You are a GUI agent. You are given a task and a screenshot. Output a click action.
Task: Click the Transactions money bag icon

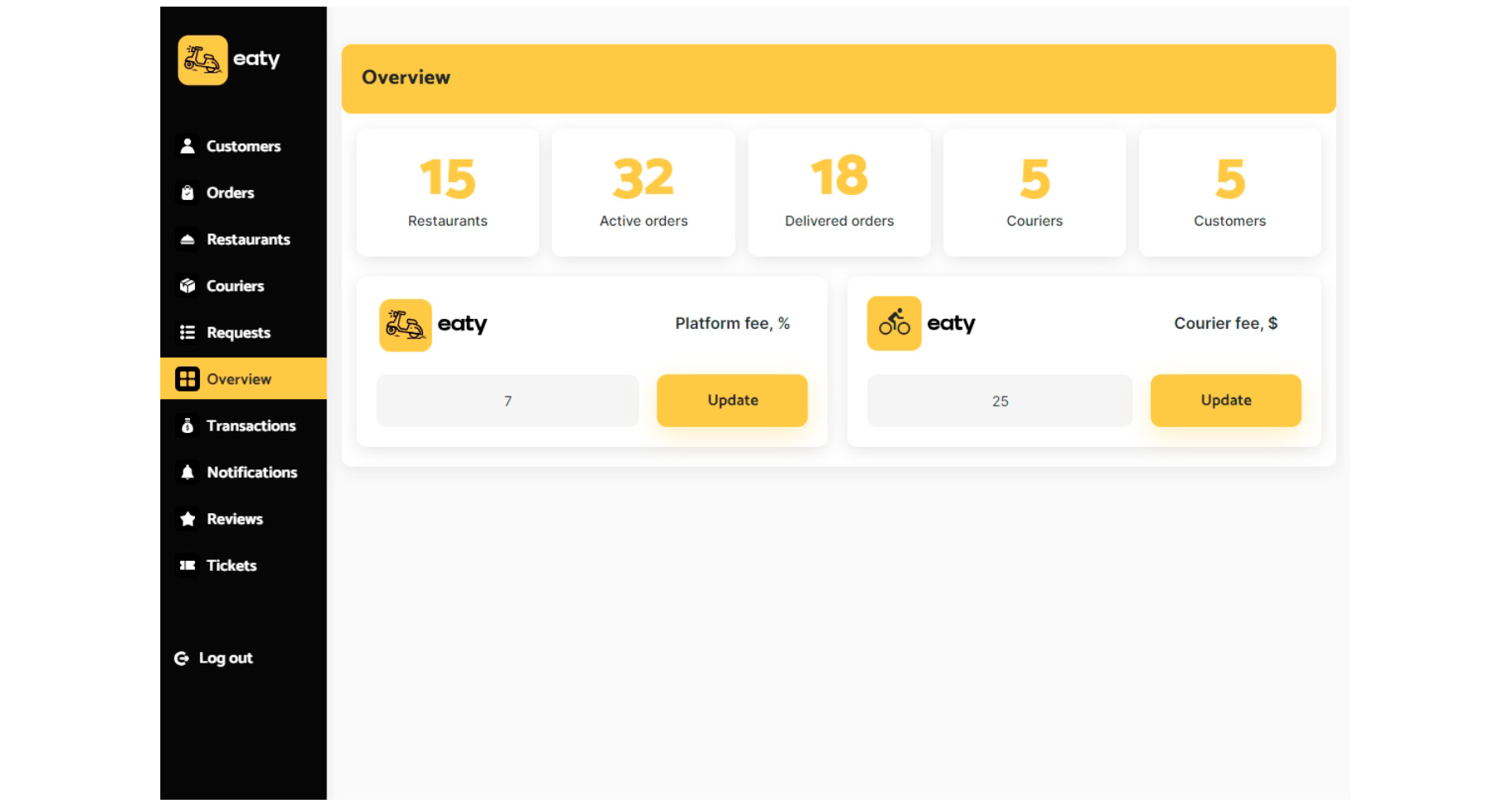(188, 425)
